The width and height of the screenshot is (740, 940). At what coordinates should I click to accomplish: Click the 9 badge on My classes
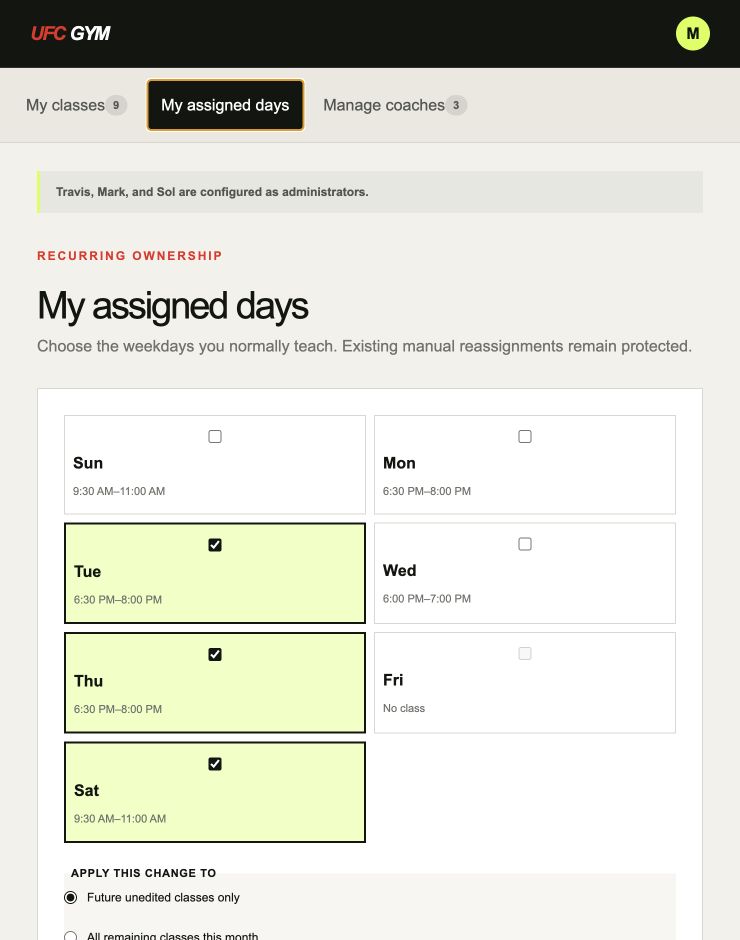point(116,105)
